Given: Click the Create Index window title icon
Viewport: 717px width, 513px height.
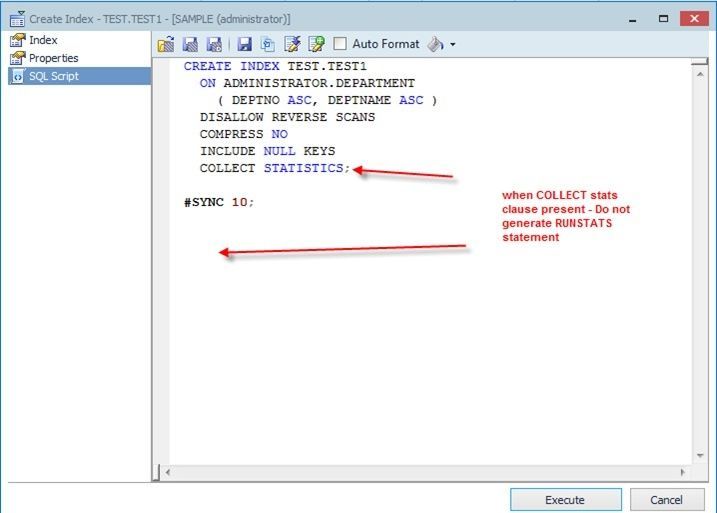Looking at the screenshot, I should point(17,19).
